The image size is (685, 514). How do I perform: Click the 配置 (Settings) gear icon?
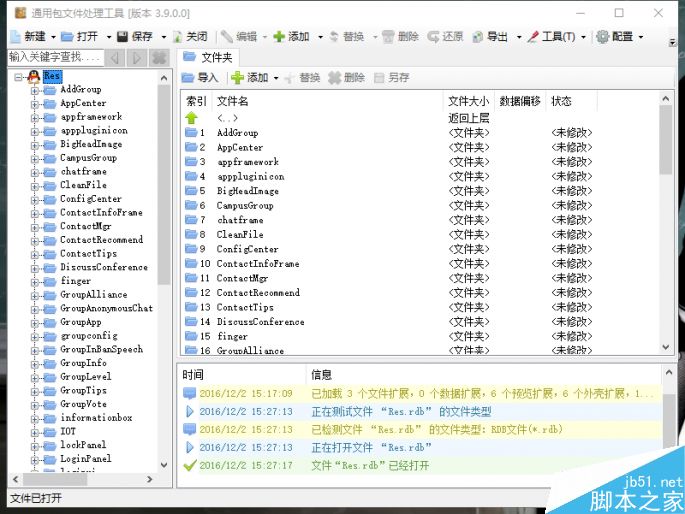click(603, 37)
